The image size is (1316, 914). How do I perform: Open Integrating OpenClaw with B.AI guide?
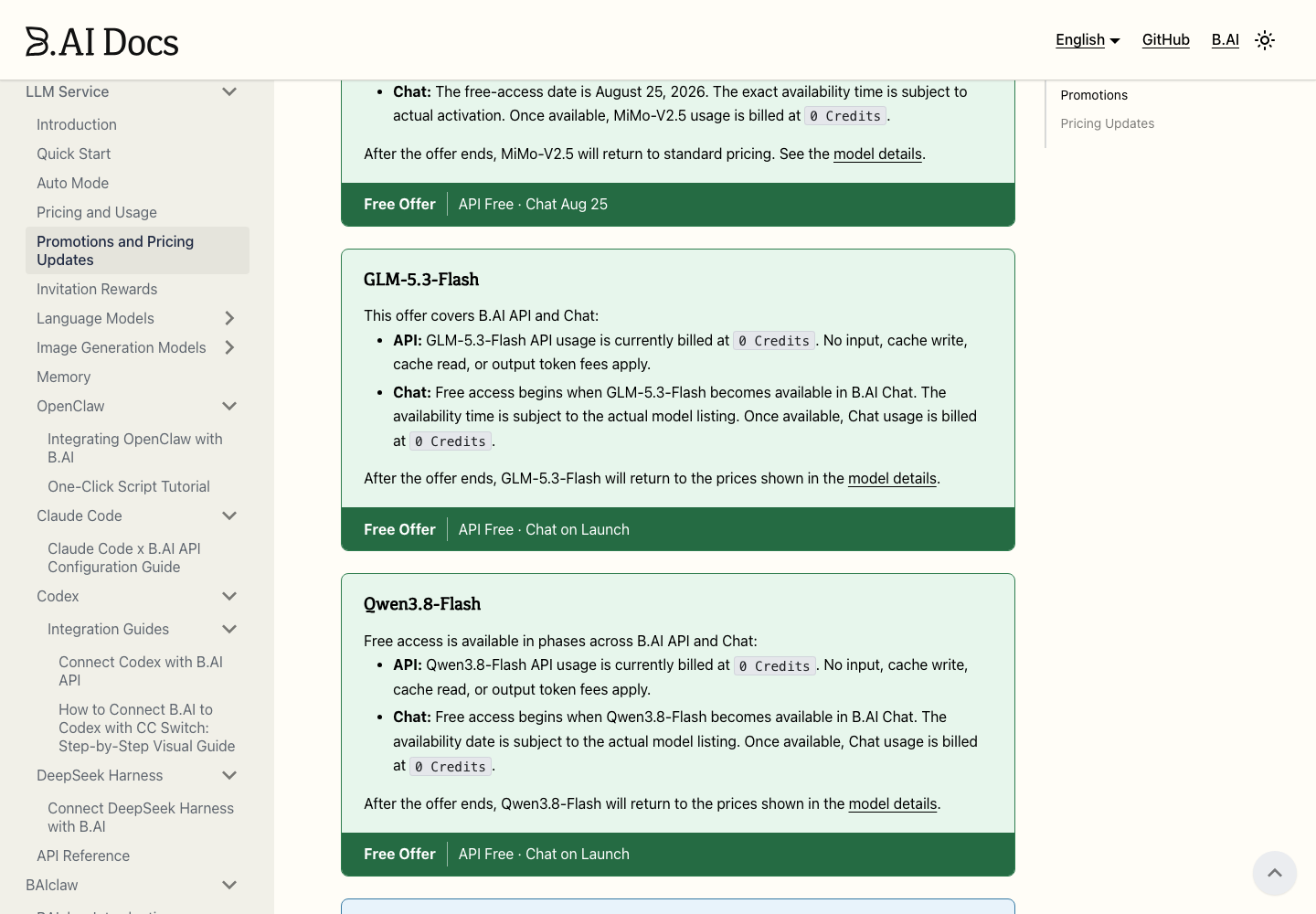135,448
